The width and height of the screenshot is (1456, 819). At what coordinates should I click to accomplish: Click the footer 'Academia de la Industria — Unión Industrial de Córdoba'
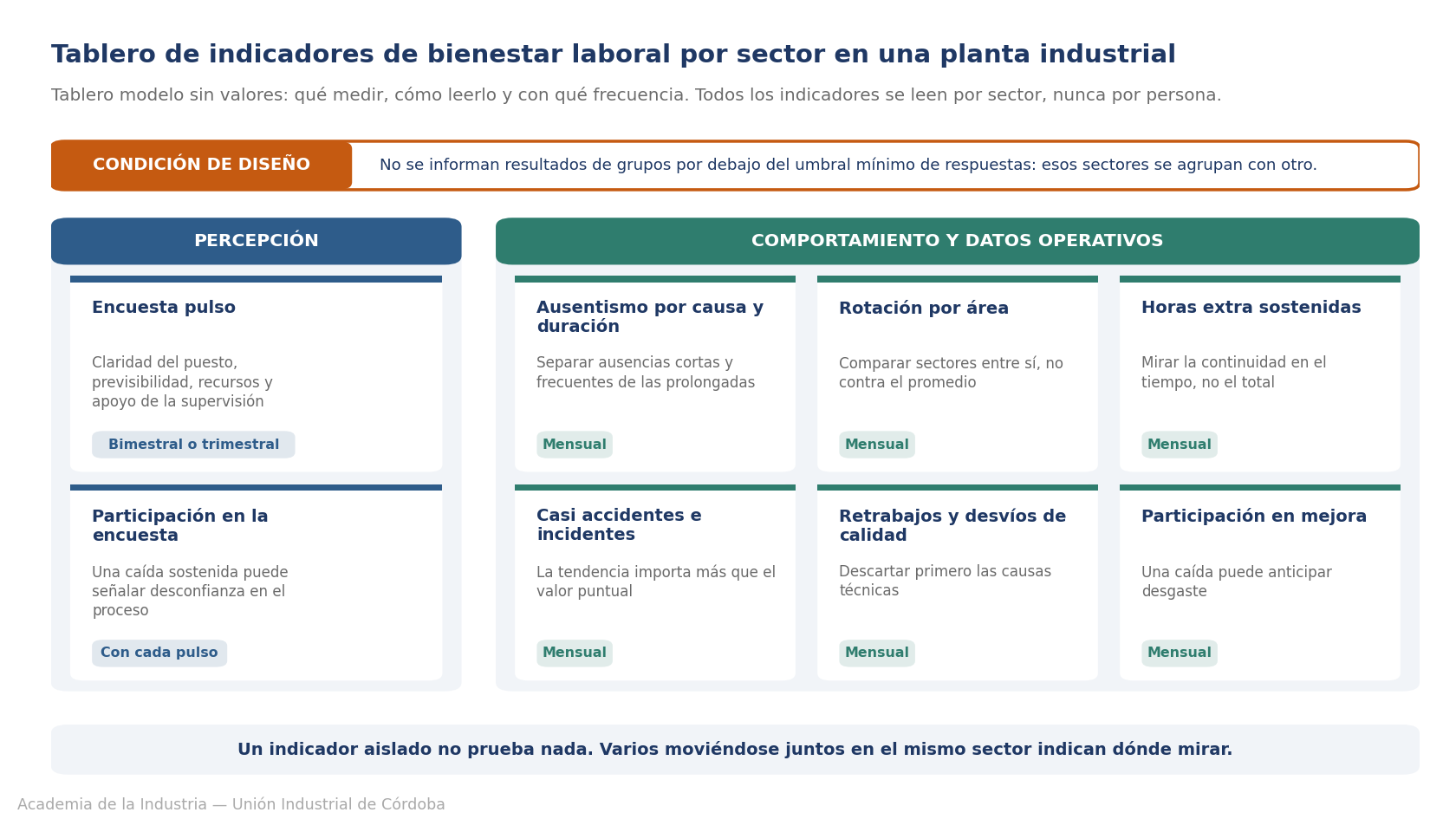tap(231, 804)
